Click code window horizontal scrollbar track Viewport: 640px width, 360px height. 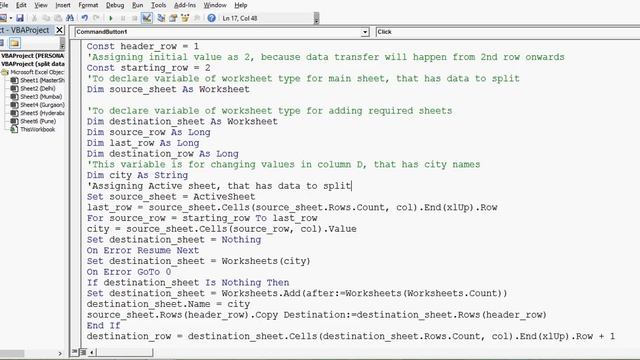pos(124,352)
